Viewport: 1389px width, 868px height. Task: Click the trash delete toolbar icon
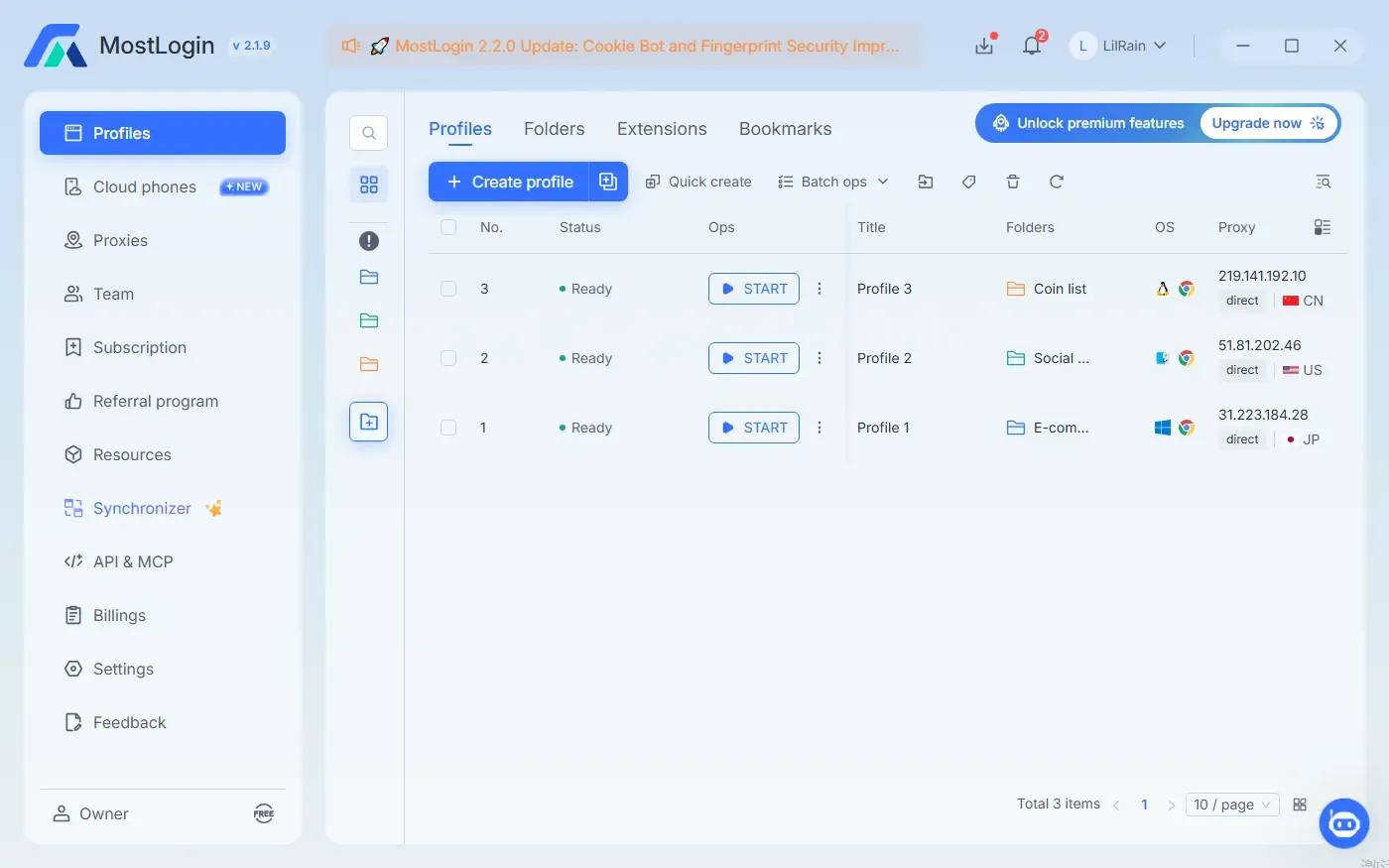point(1013,182)
